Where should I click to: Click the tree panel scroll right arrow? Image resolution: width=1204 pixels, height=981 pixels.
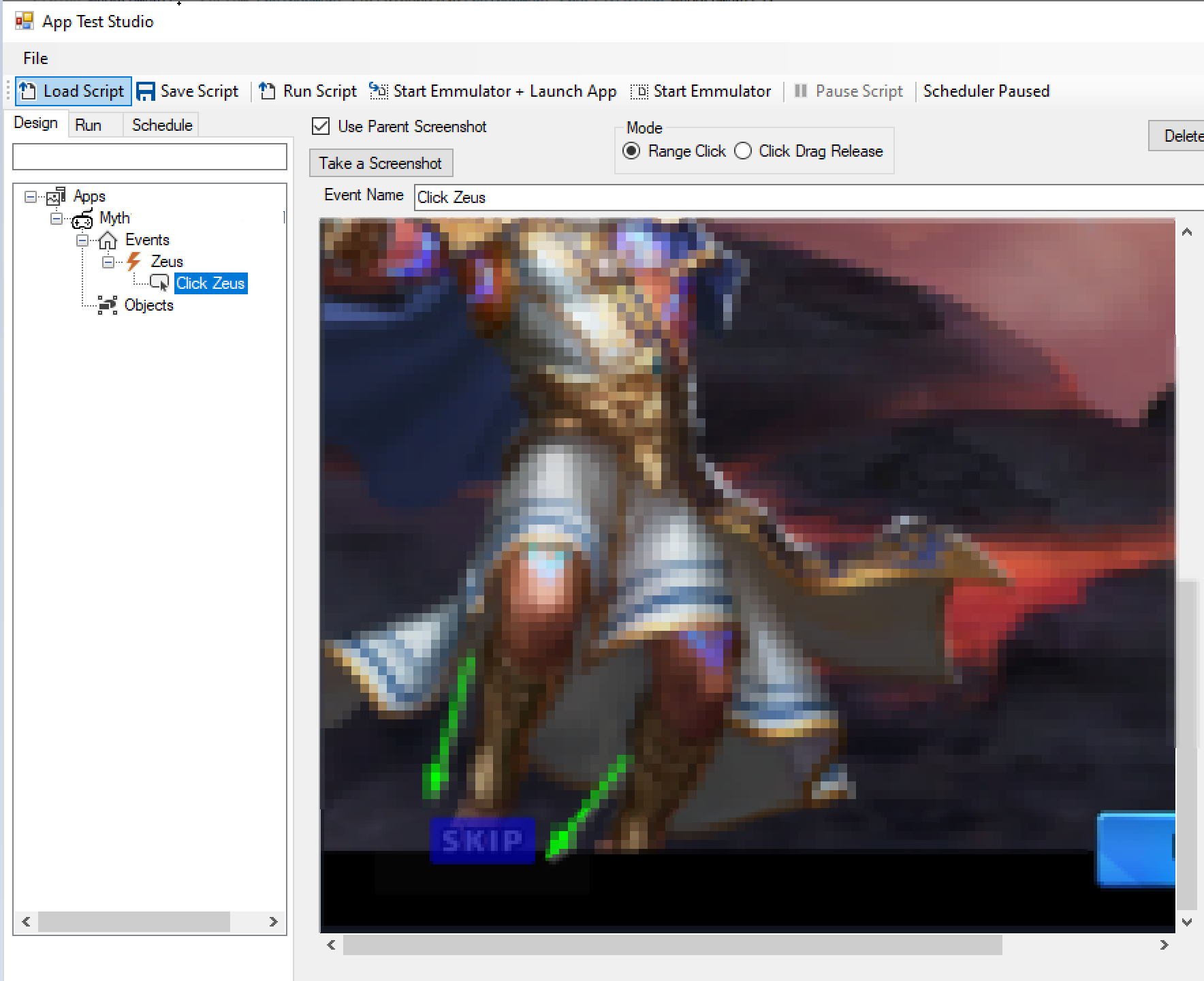pyautogui.click(x=274, y=922)
